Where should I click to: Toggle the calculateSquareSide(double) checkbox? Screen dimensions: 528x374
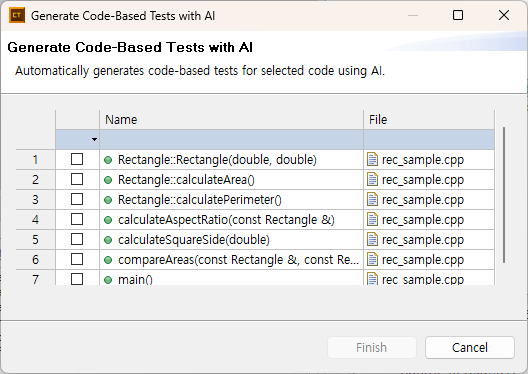77,239
